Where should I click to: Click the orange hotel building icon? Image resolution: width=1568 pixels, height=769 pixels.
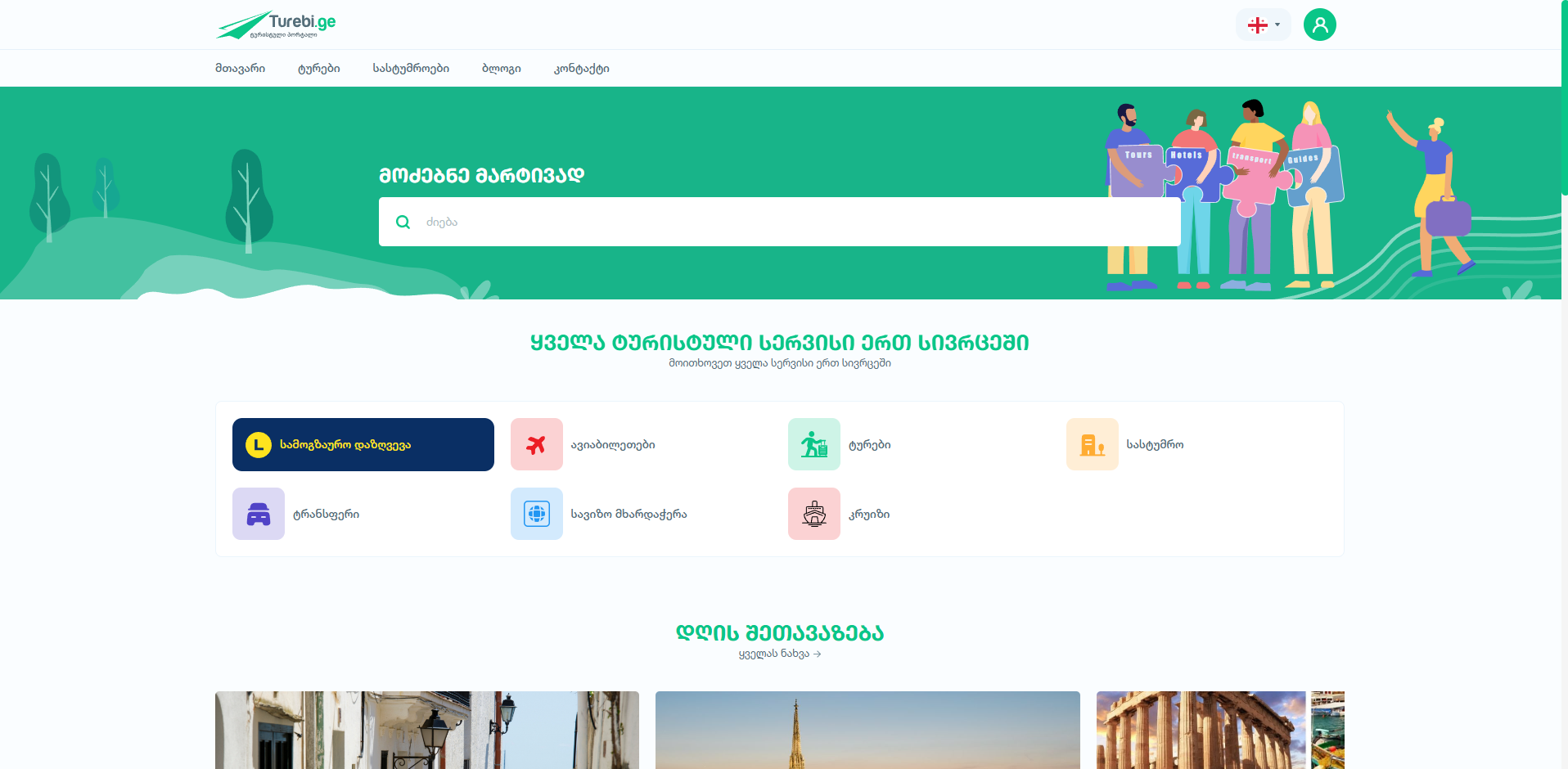tap(1092, 444)
